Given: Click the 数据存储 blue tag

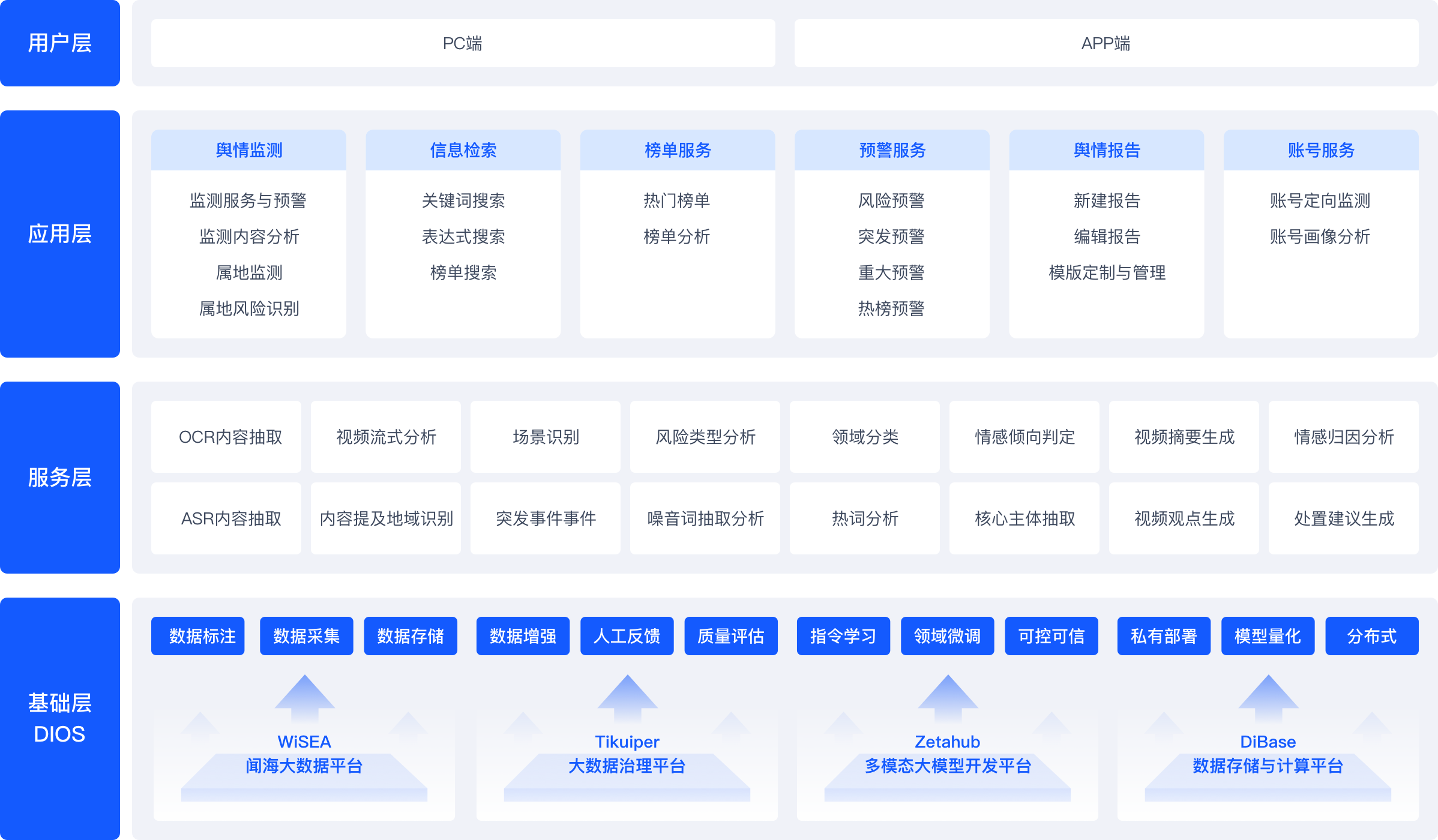Looking at the screenshot, I should pos(411,636).
